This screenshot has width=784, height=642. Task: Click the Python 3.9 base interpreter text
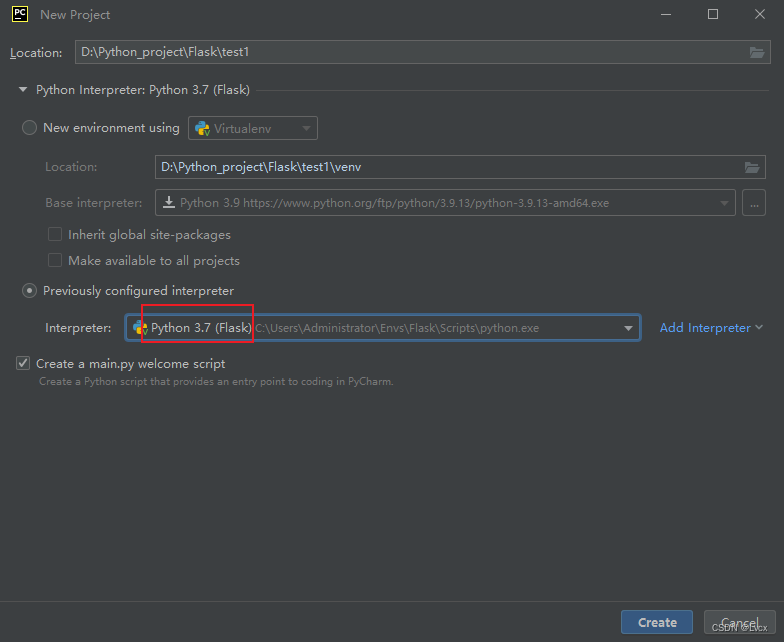coord(394,203)
